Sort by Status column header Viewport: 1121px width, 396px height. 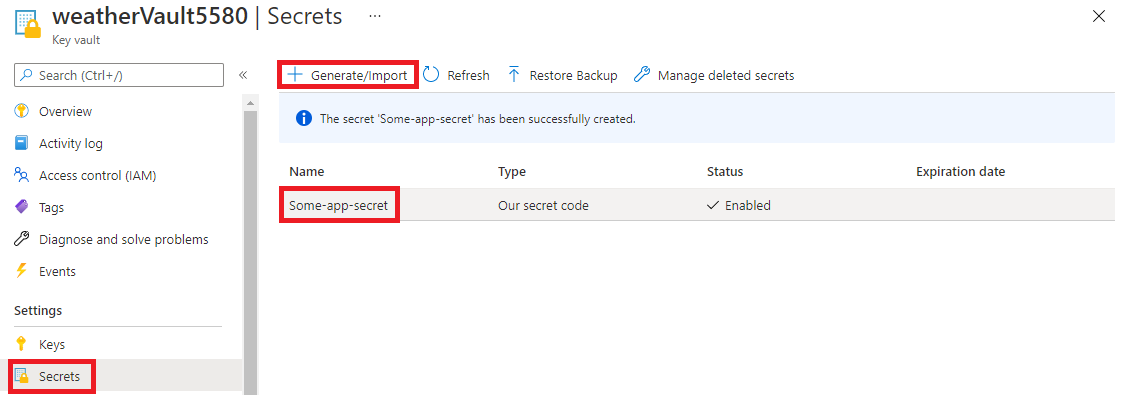tap(725, 172)
